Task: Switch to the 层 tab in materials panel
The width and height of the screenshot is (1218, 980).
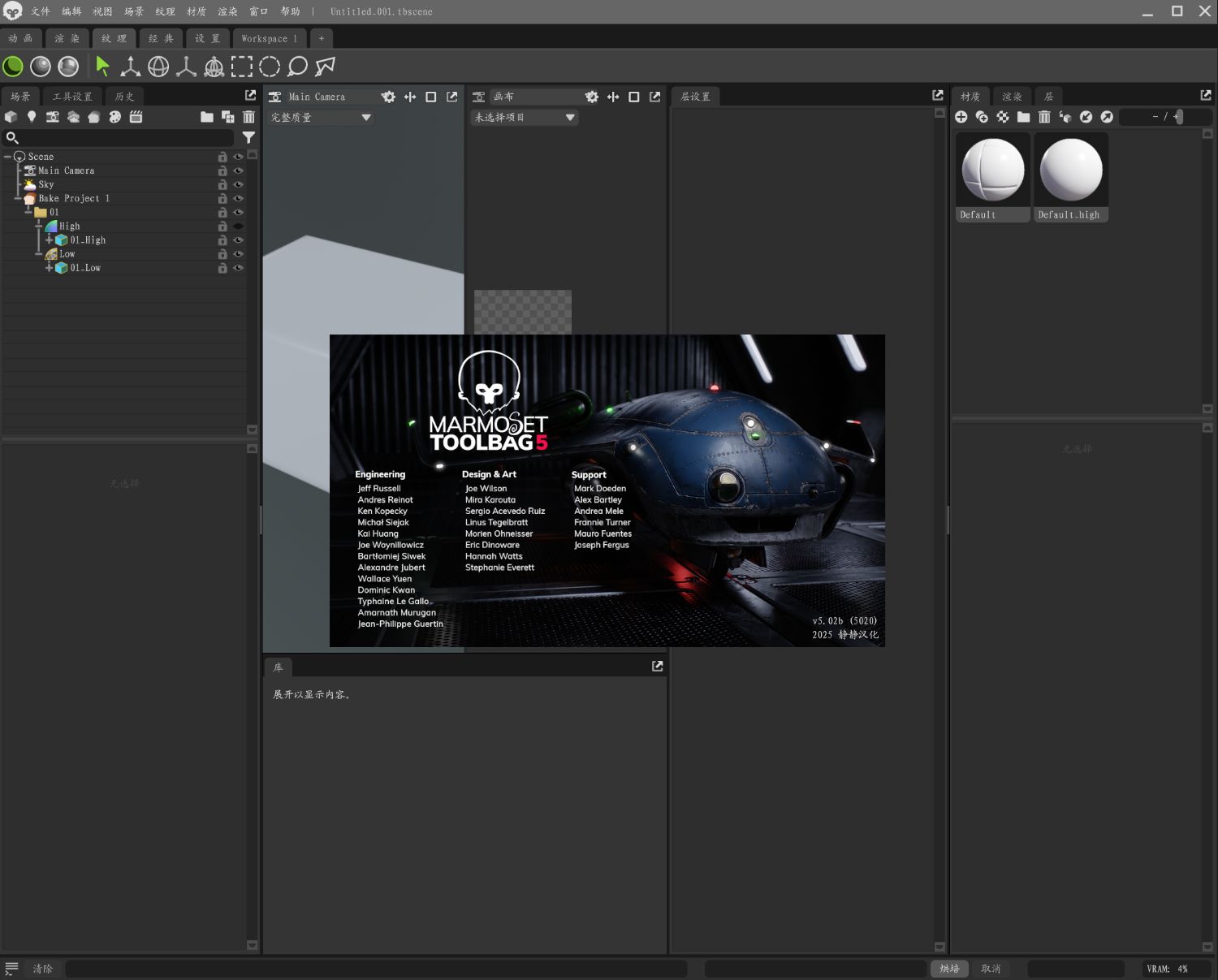Action: click(1048, 97)
